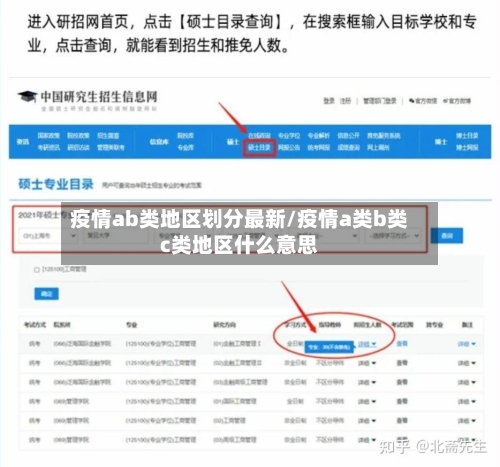
Task: Open 考研资讯 in the blue navigation bar
Action: (49, 147)
